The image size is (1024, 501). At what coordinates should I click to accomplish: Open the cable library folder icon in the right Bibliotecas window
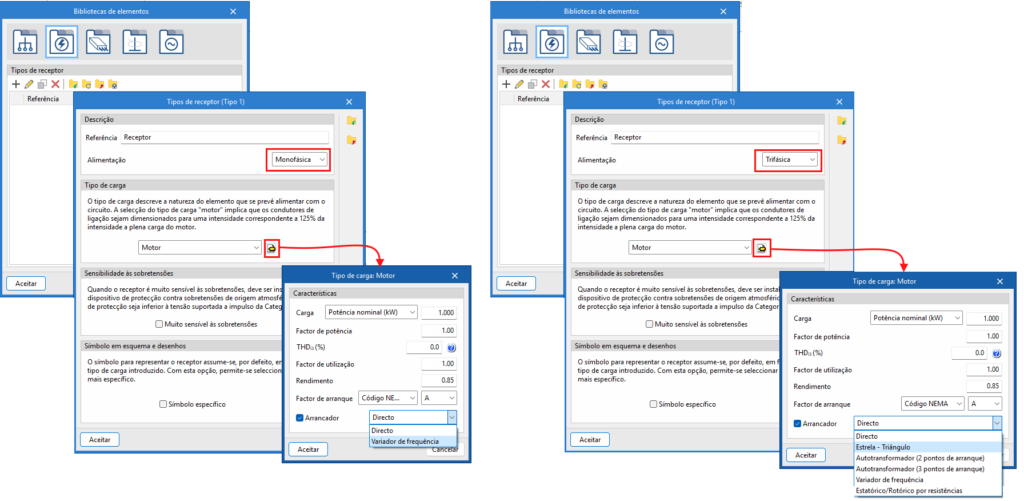(589, 42)
